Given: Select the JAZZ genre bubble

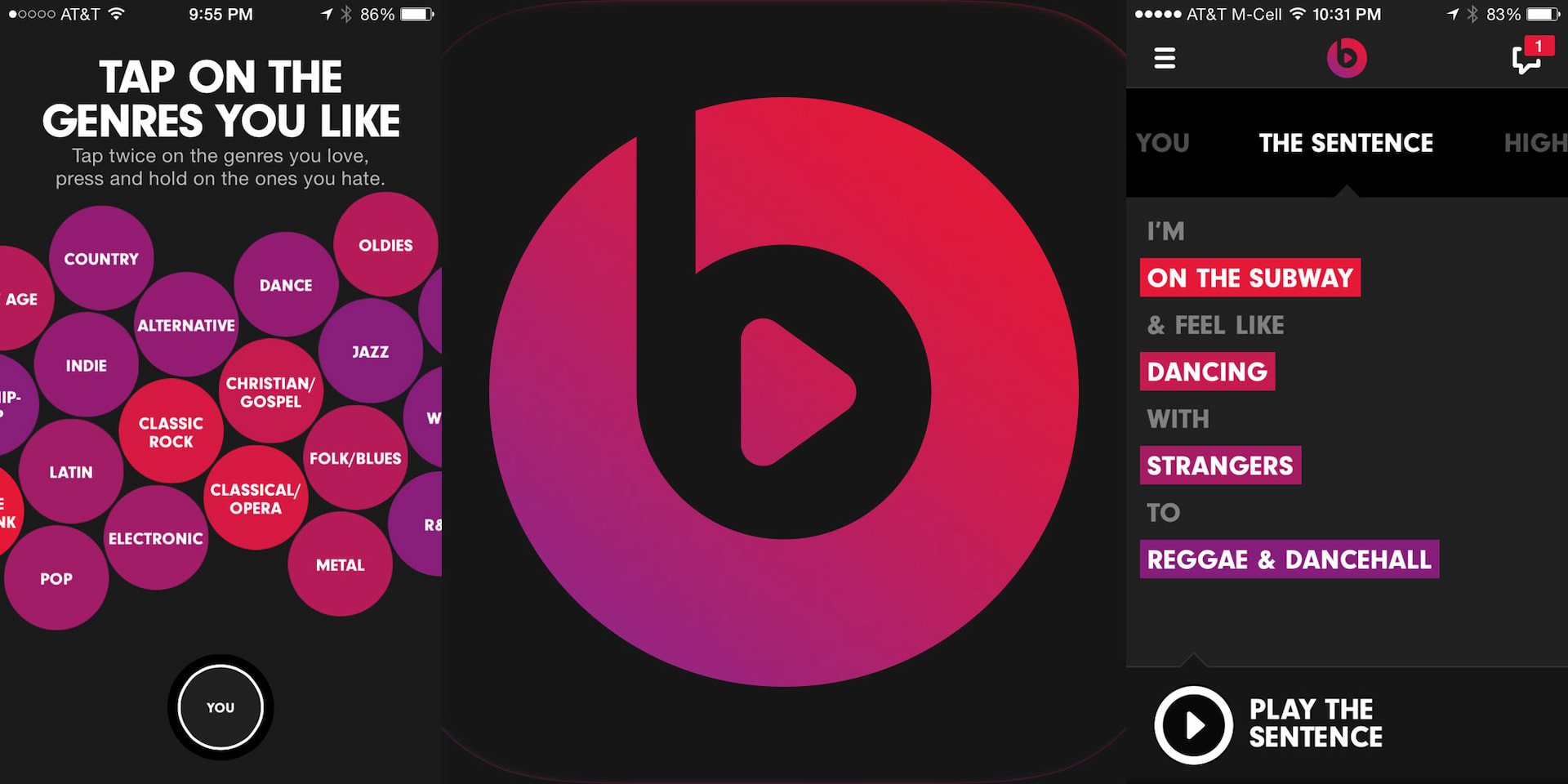Looking at the screenshot, I should (x=371, y=351).
